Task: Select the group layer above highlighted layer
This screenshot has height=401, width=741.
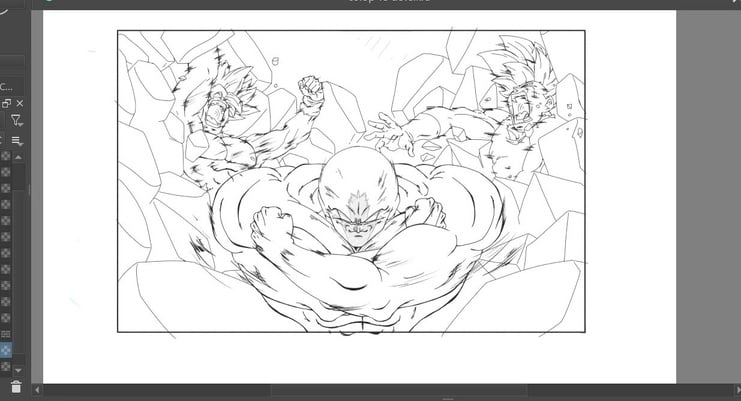Action: pos(6,334)
